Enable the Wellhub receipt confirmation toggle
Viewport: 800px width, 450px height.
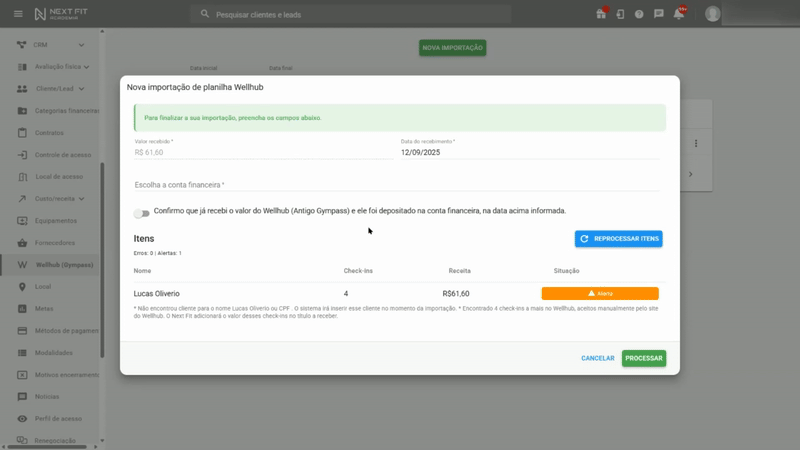(141, 213)
